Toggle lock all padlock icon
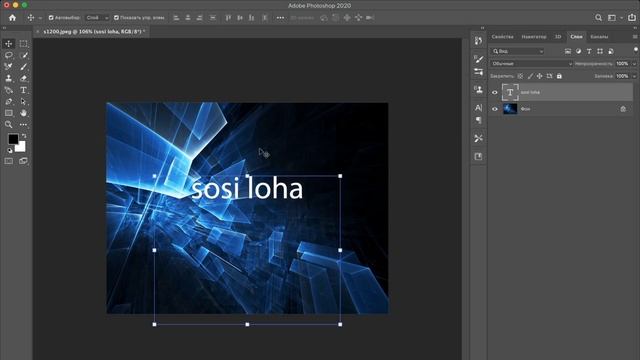 (x=559, y=76)
